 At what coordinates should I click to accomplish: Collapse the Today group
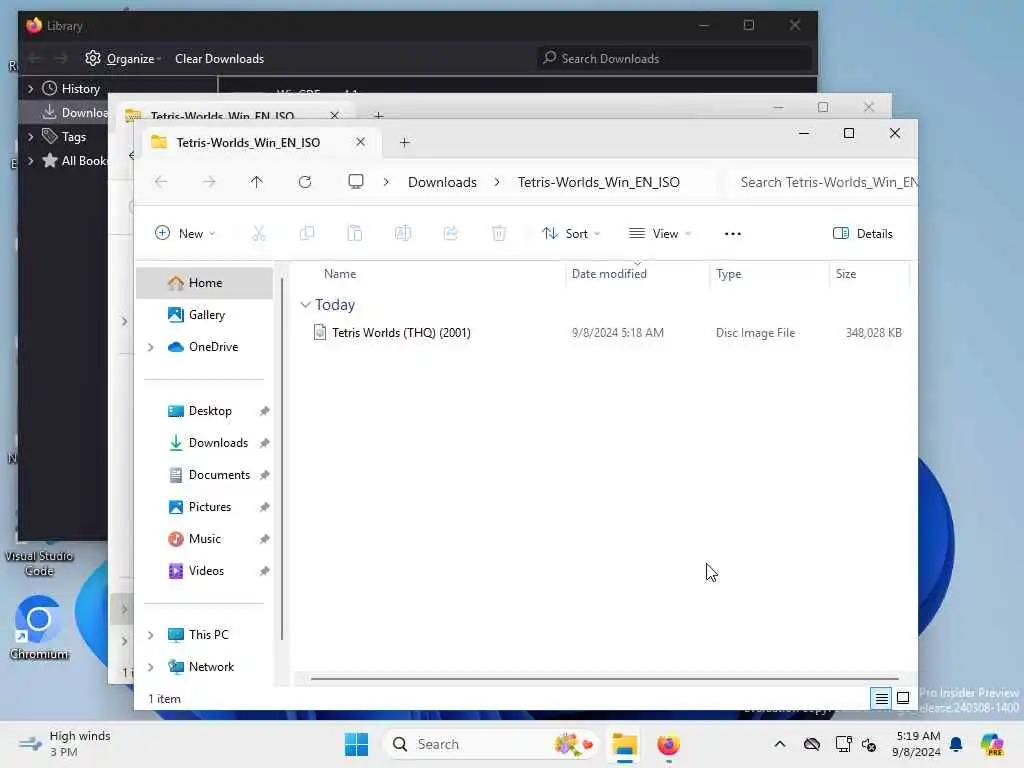click(x=305, y=305)
